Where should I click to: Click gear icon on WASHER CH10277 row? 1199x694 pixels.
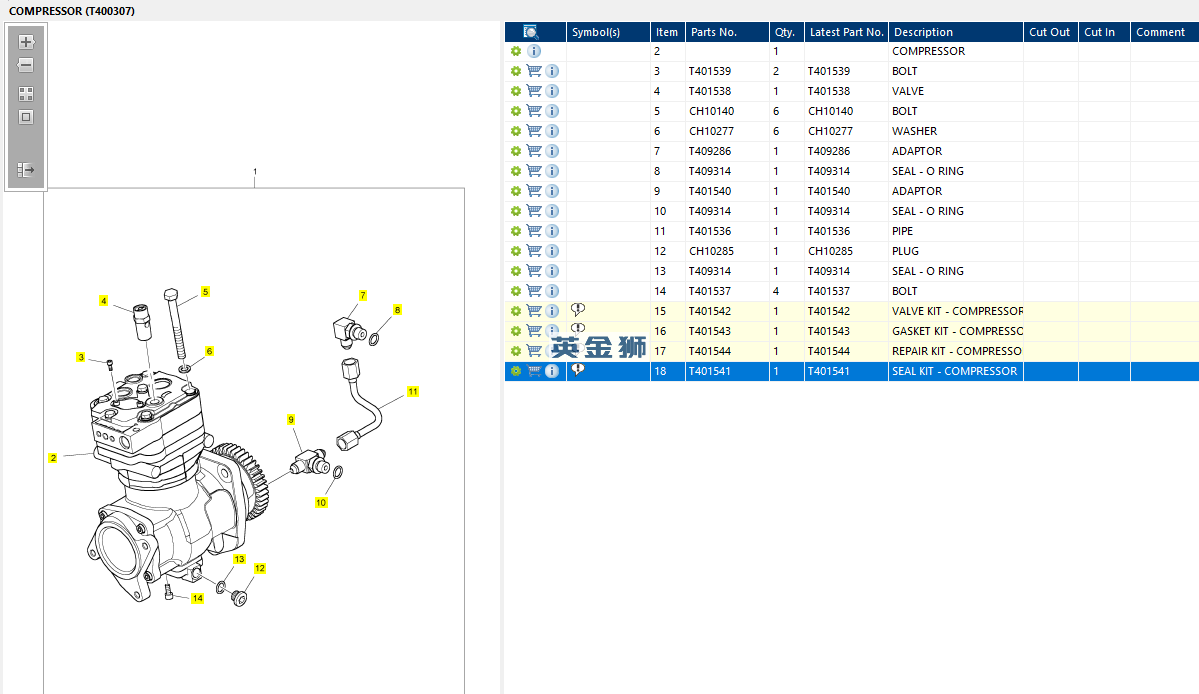click(x=516, y=131)
